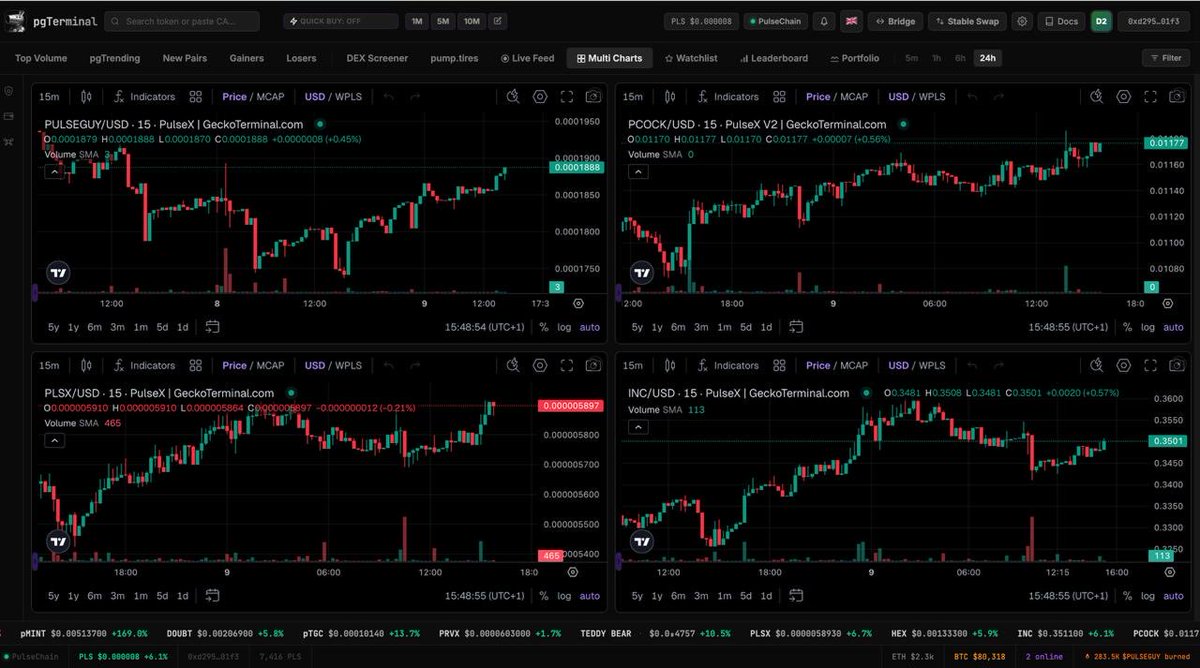The height and width of the screenshot is (668, 1200).
Task: Open settings hexagon in PCOCK chart toolbar
Action: (x=1124, y=97)
